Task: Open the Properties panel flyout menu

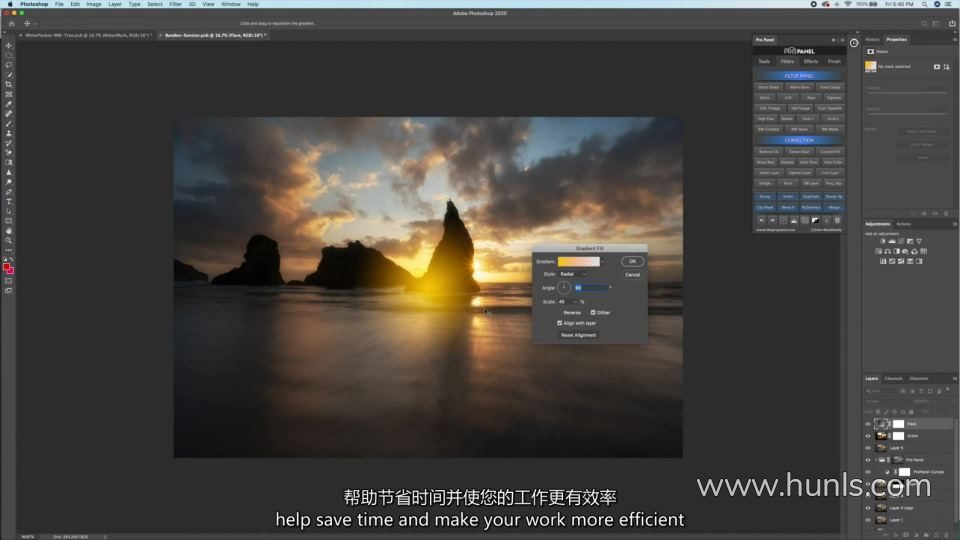Action: [x=954, y=39]
